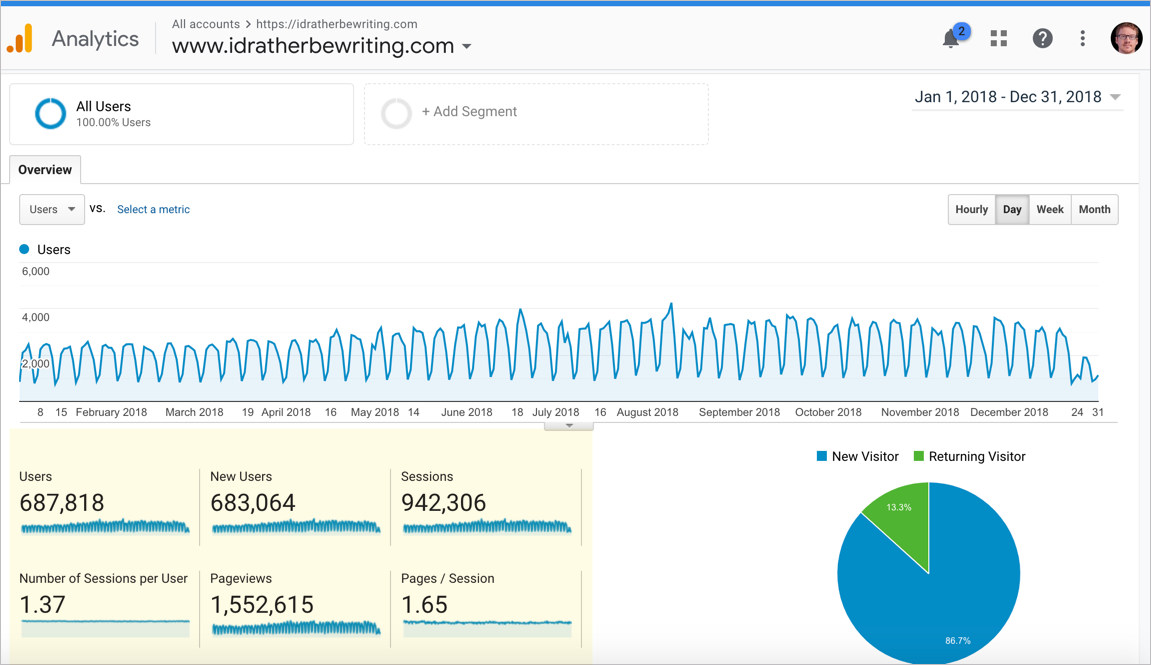Open the Help question mark icon

[1042, 38]
